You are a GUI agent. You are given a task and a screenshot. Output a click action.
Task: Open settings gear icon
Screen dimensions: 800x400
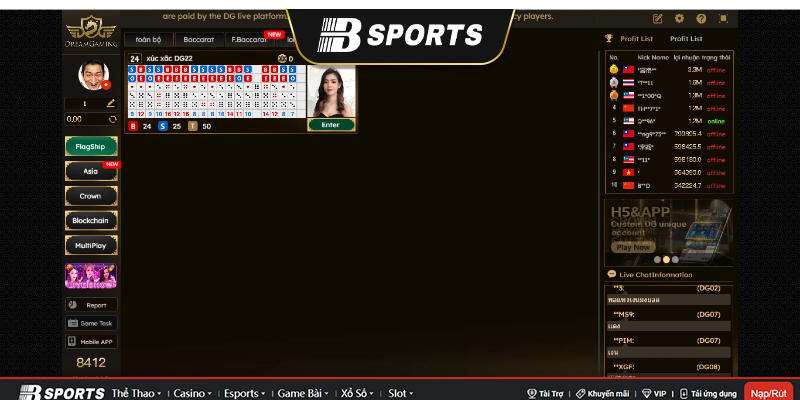[679, 19]
